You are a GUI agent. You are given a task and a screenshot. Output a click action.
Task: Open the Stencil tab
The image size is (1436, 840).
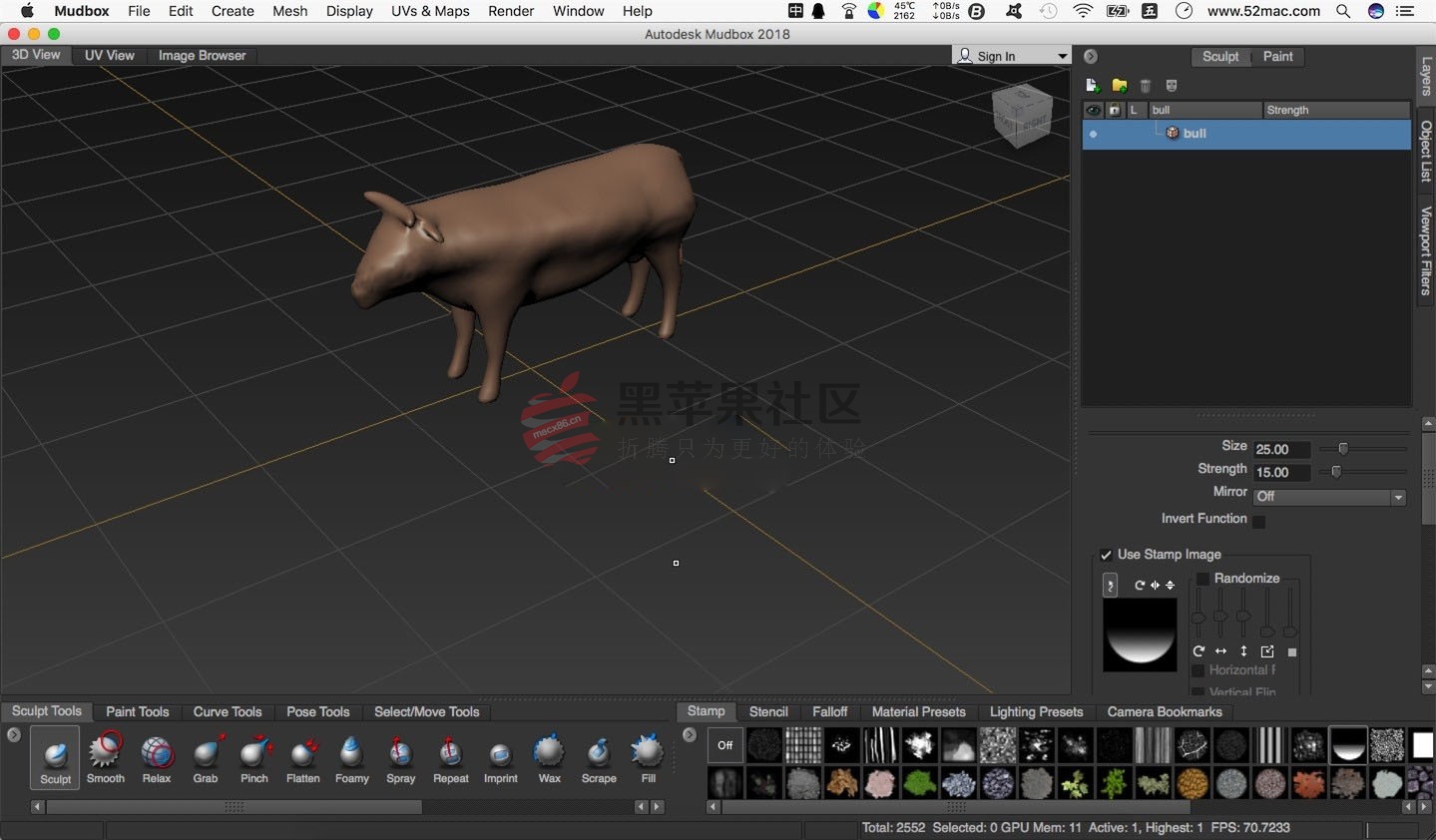pos(768,712)
